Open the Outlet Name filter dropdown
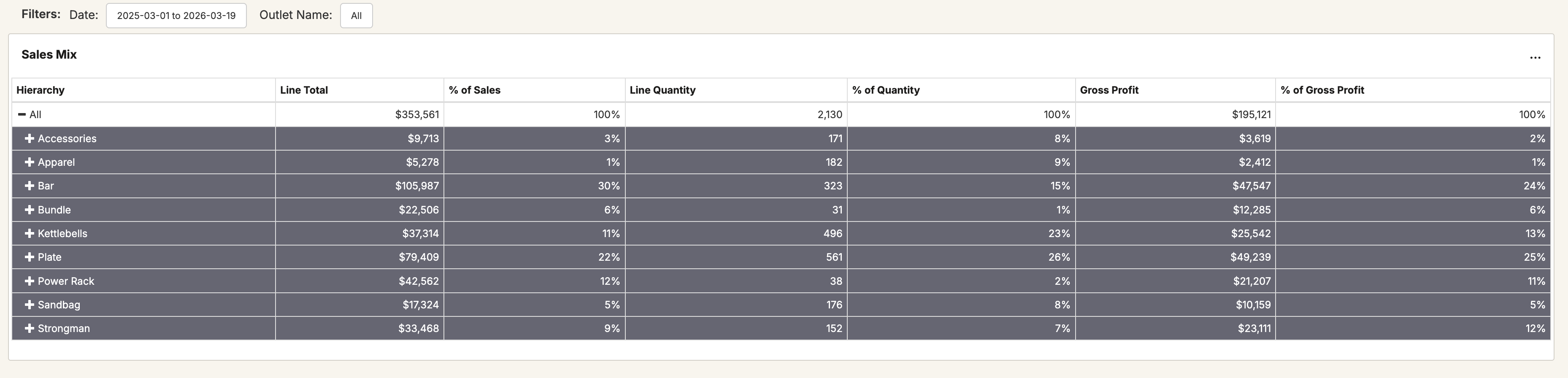Viewport: 1568px width, 378px height. coord(356,16)
